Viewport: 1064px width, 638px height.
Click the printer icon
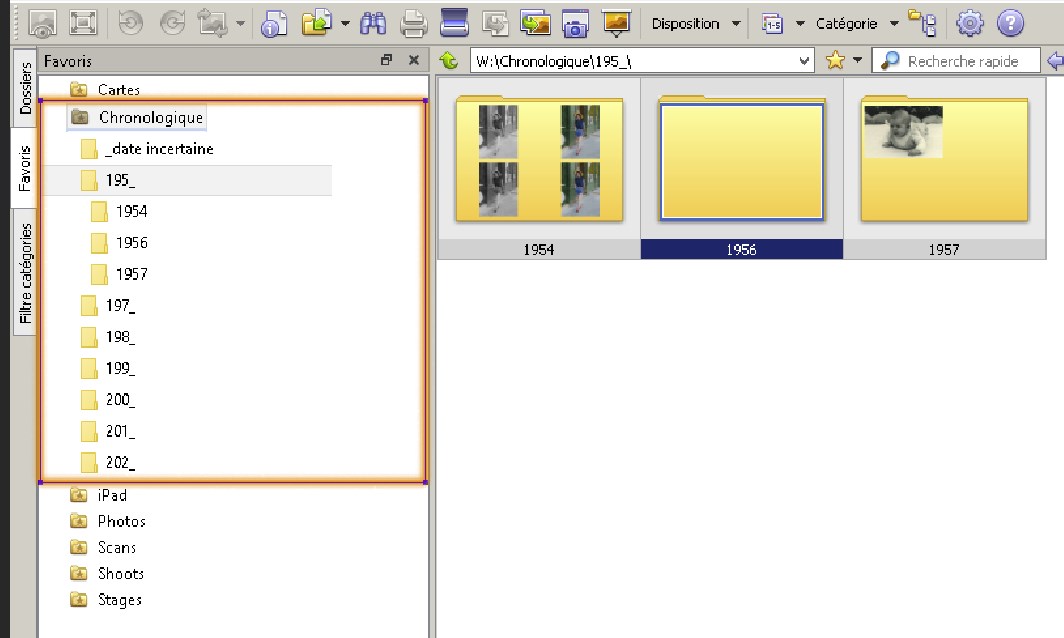point(413,24)
